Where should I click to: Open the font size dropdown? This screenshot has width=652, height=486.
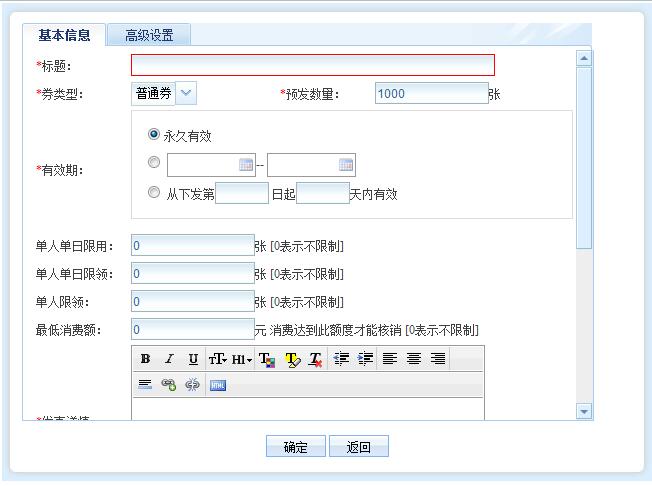(x=217, y=359)
